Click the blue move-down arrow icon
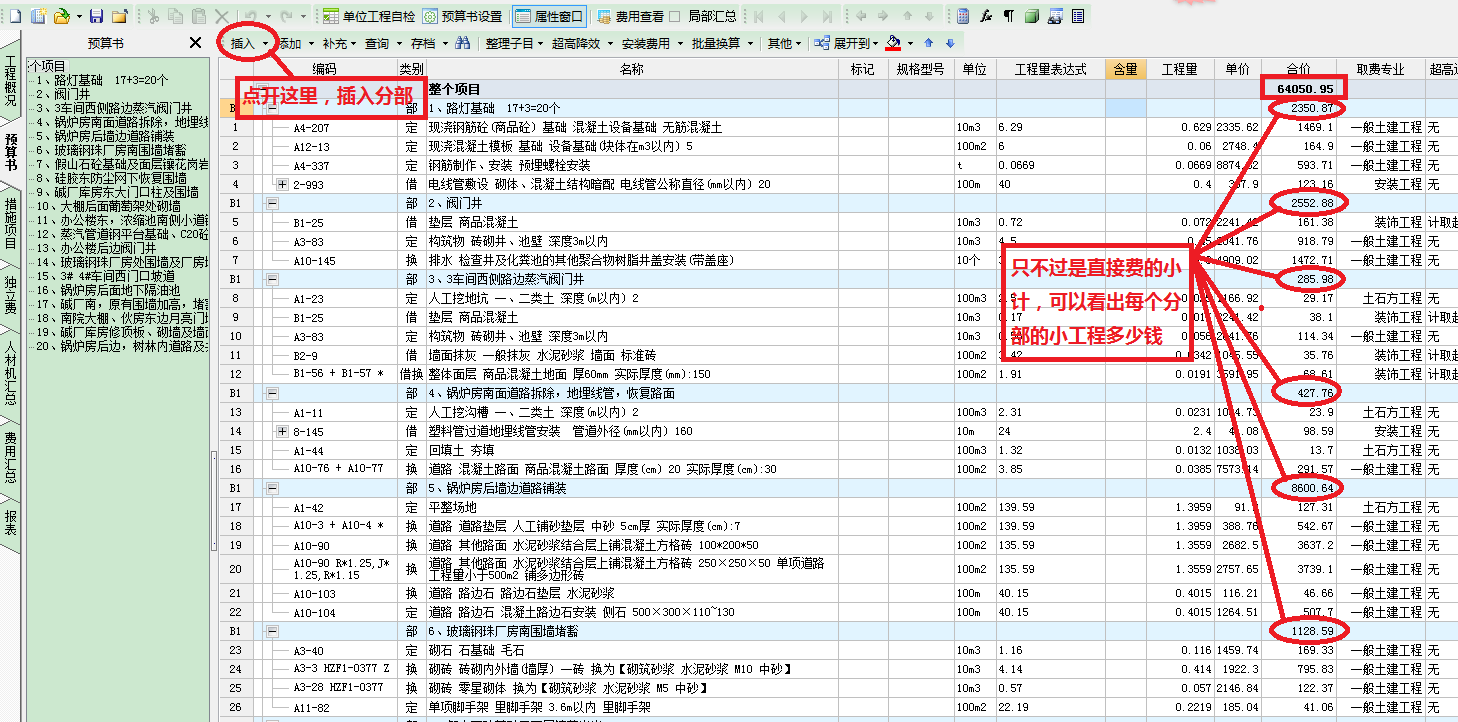The width and height of the screenshot is (1458, 722). click(x=950, y=43)
